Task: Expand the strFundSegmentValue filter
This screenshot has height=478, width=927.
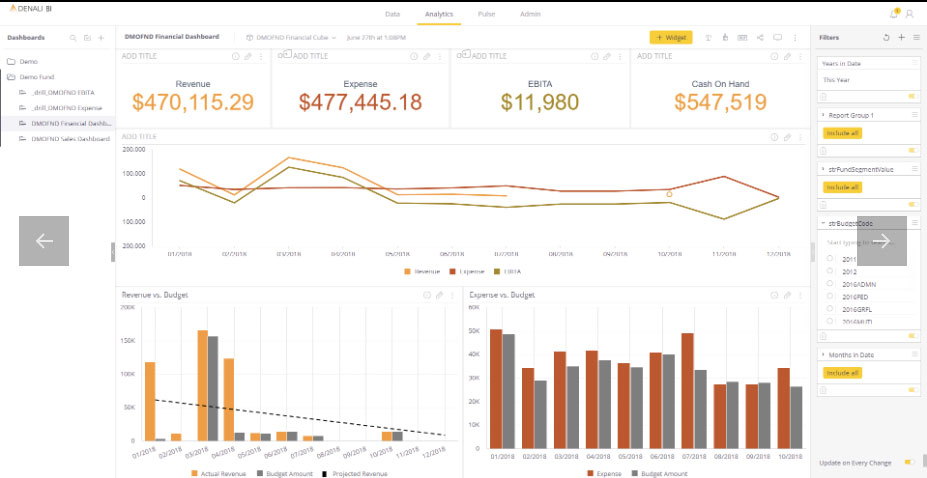Action: [824, 169]
